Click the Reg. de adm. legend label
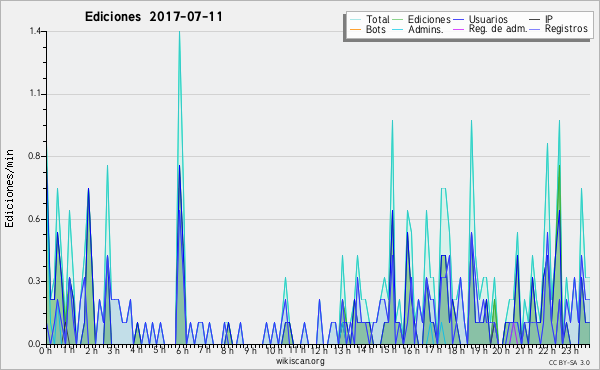This screenshot has width=600, height=370. pos(498,29)
